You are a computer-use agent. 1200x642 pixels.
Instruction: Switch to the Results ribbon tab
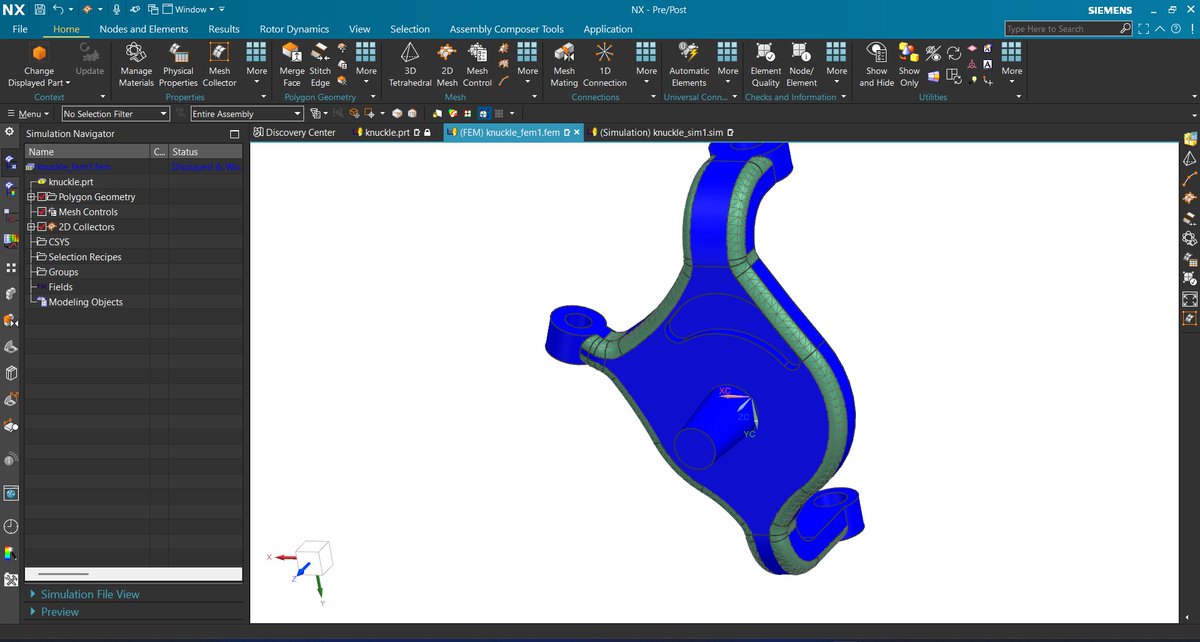click(224, 29)
